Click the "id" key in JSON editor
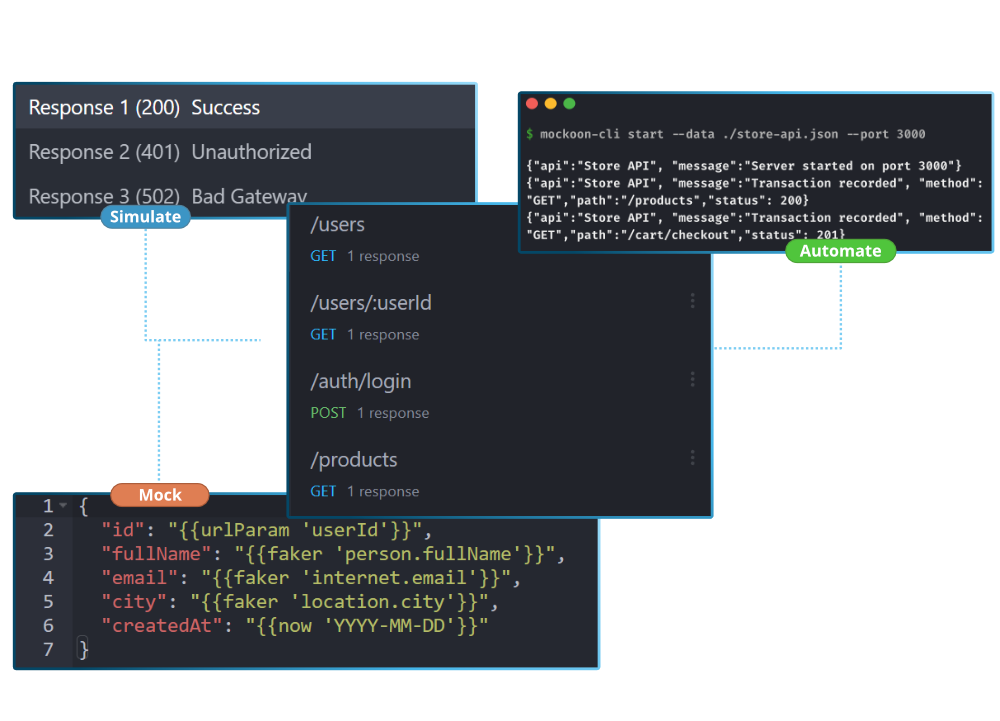 123,530
